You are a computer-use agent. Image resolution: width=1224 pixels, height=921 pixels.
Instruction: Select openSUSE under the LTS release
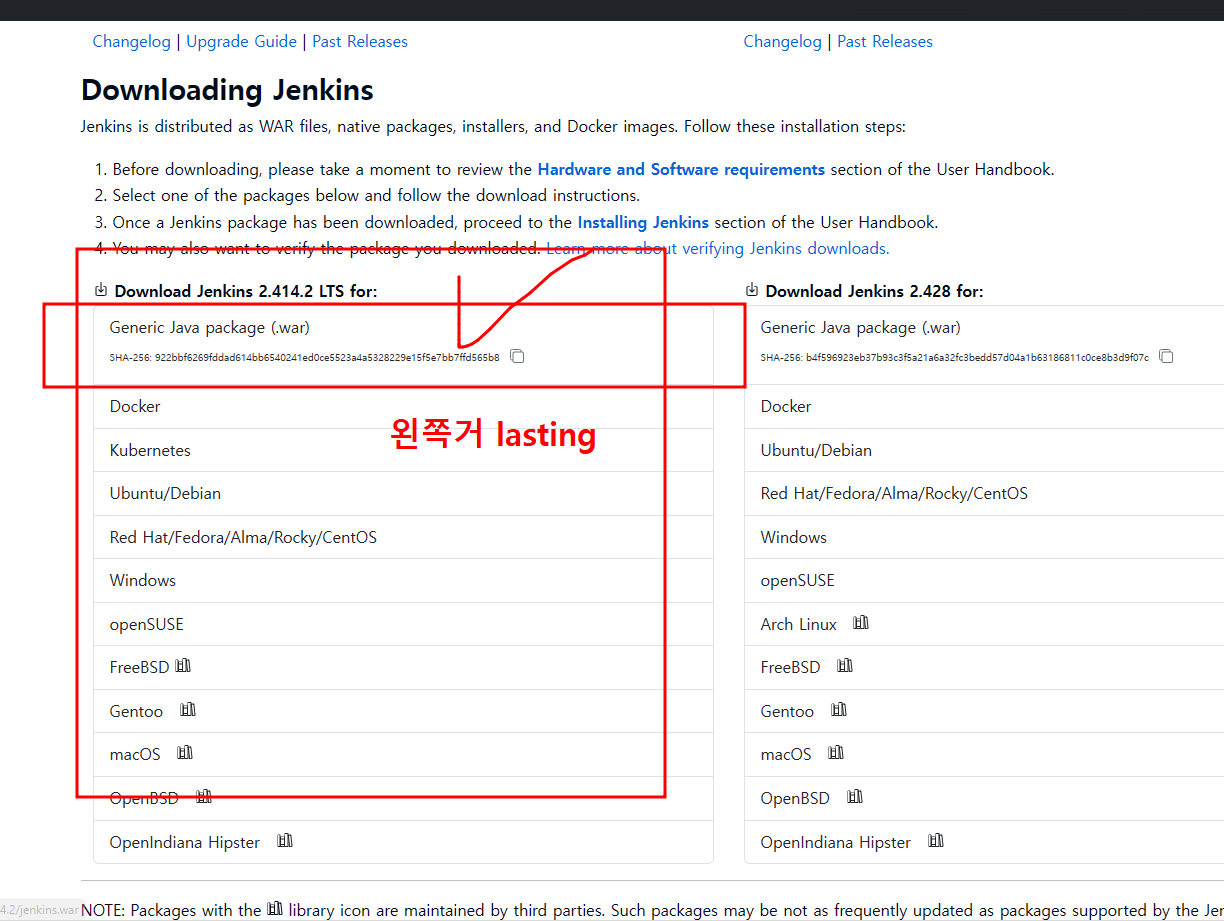403,624
